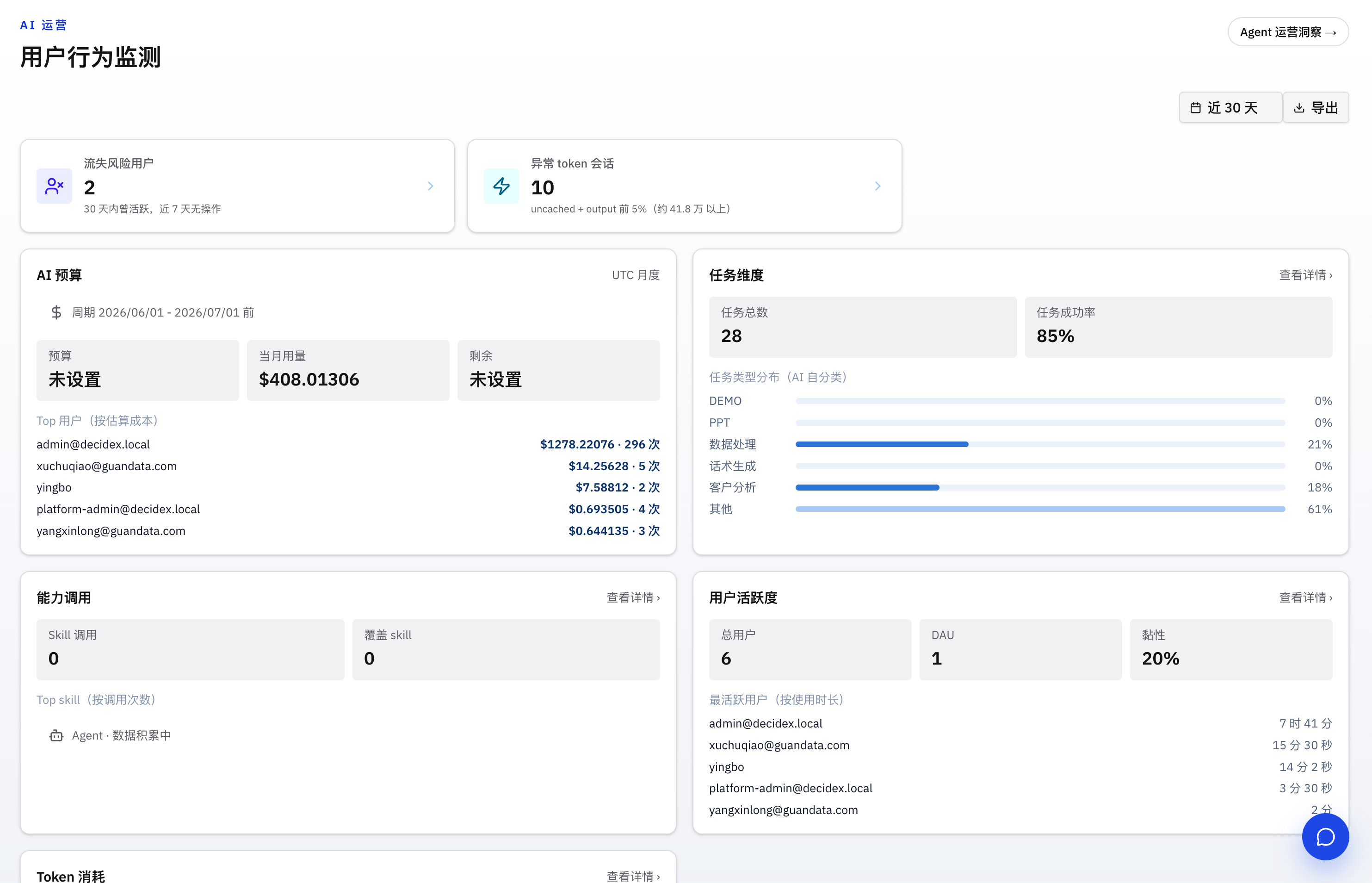The image size is (1372, 883).
Task: Click the 7 时 41 分 usage duration
Action: coord(1305,724)
